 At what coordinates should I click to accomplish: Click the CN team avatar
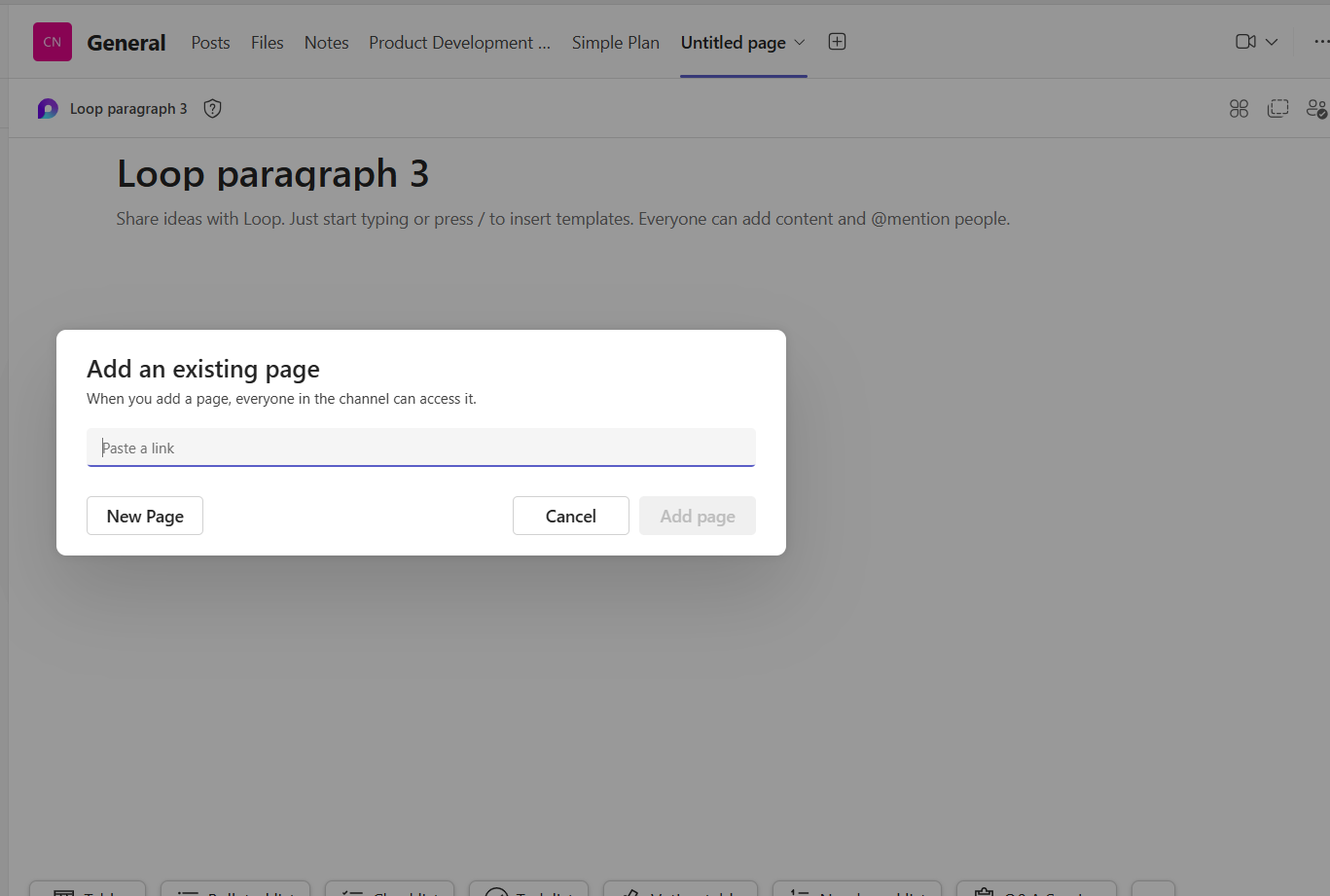(x=53, y=42)
